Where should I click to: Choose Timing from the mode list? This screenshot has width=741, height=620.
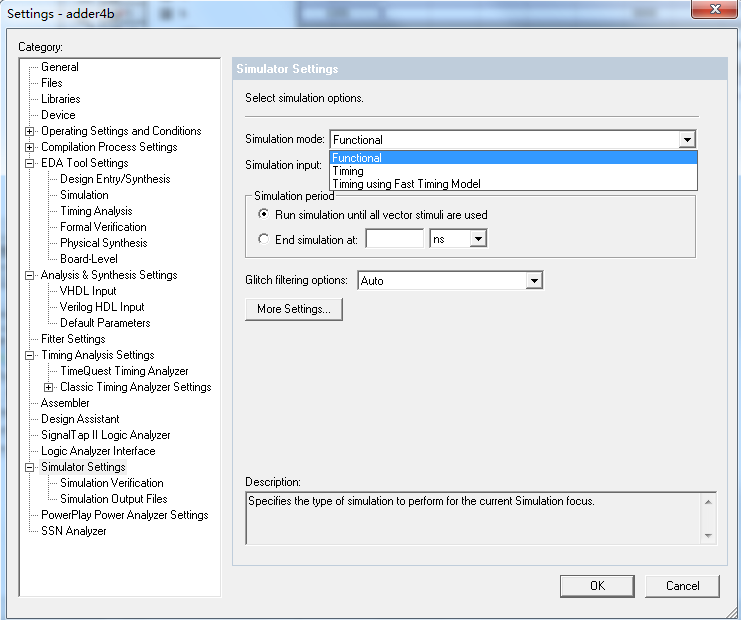[514, 171]
